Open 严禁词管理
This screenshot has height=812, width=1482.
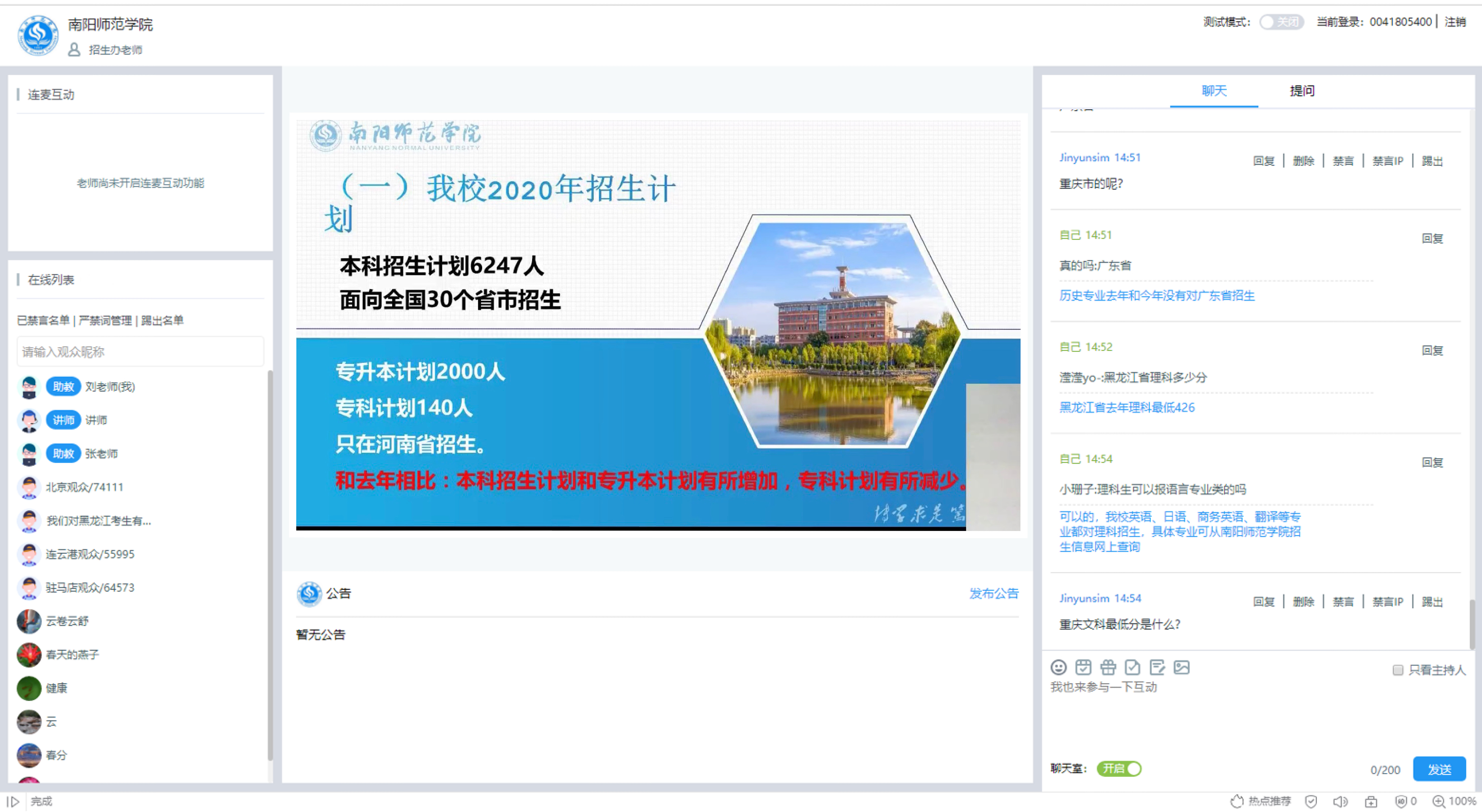click(x=105, y=320)
